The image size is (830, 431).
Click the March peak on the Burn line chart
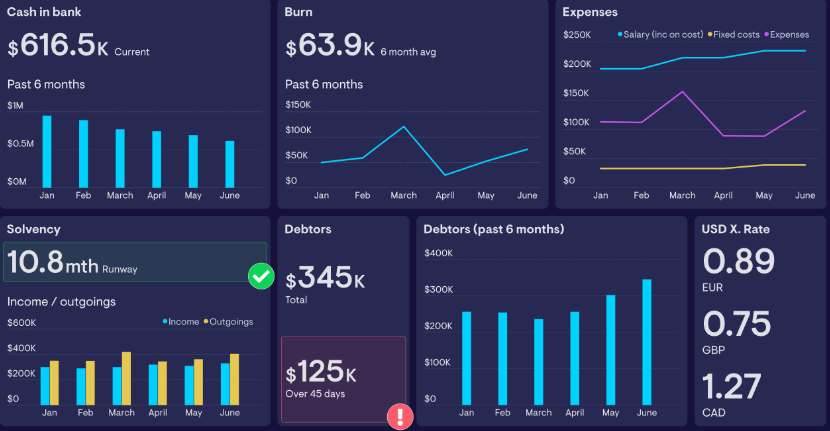click(x=403, y=127)
